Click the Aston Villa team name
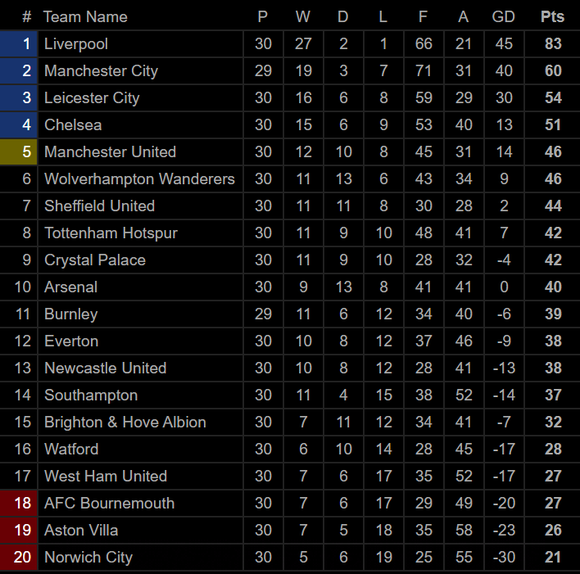Screen dimensions: 580x574 [x=81, y=530]
